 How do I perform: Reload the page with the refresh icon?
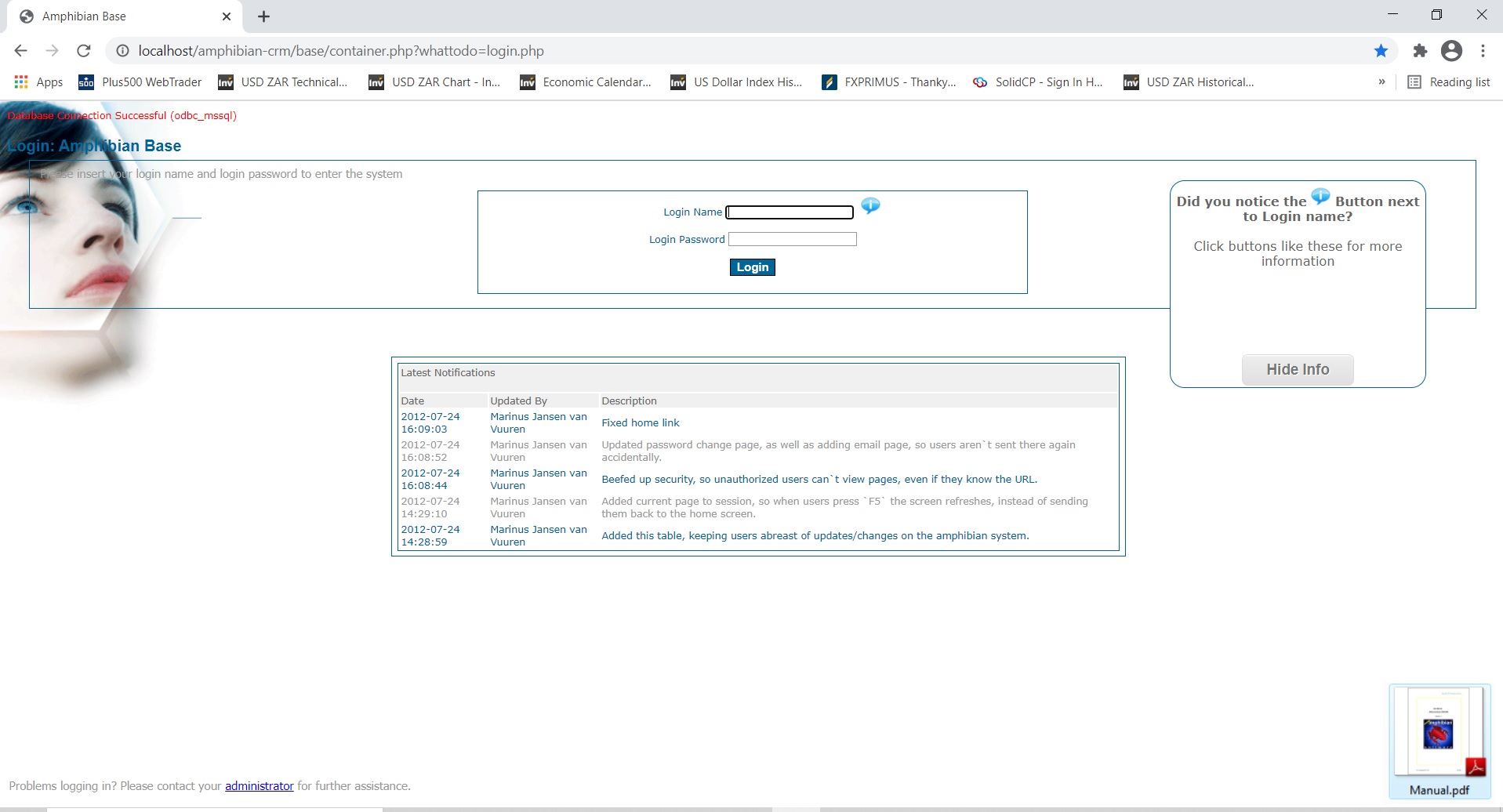[84, 51]
